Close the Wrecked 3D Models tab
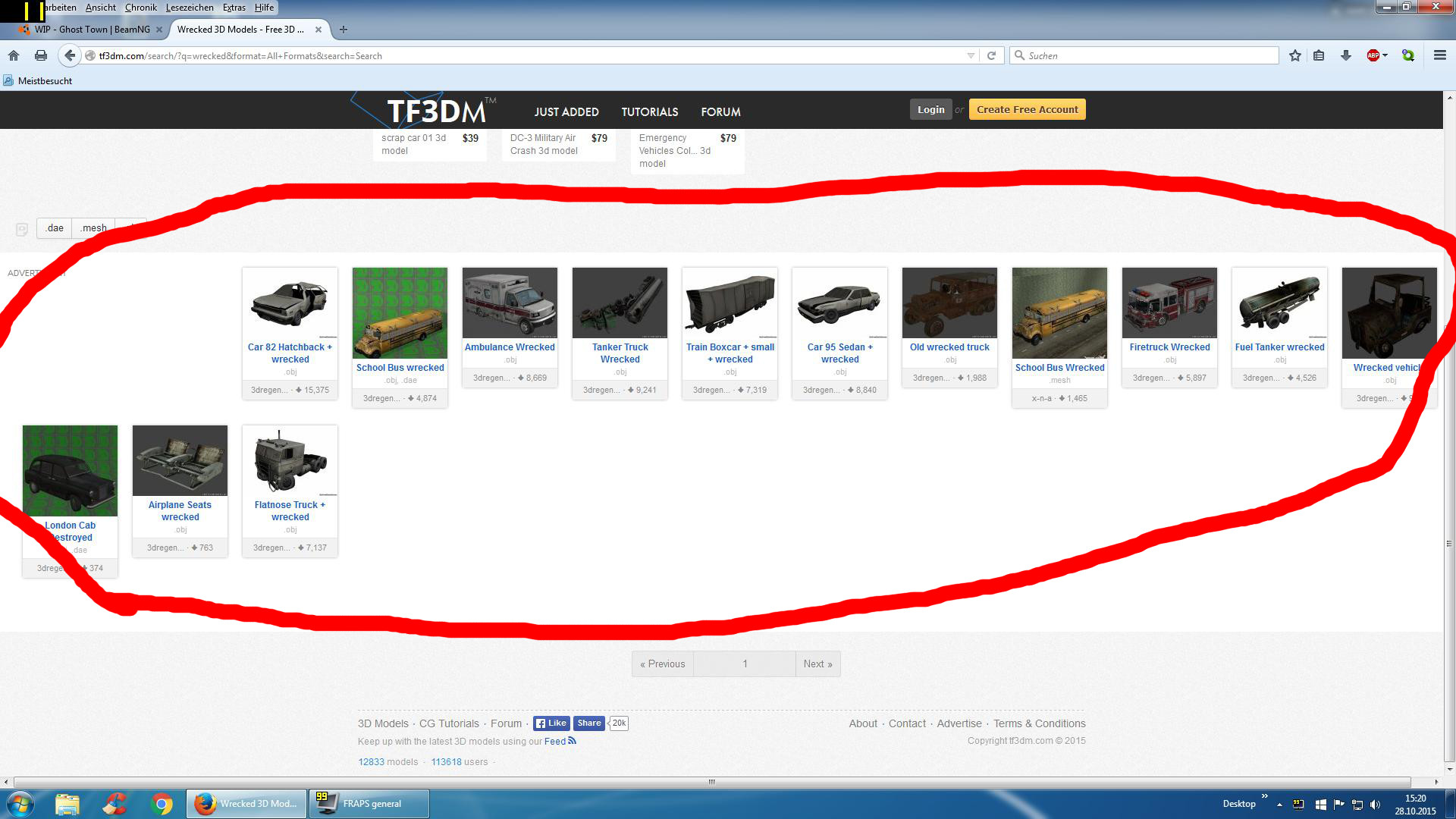1456x819 pixels. pyautogui.click(x=318, y=30)
